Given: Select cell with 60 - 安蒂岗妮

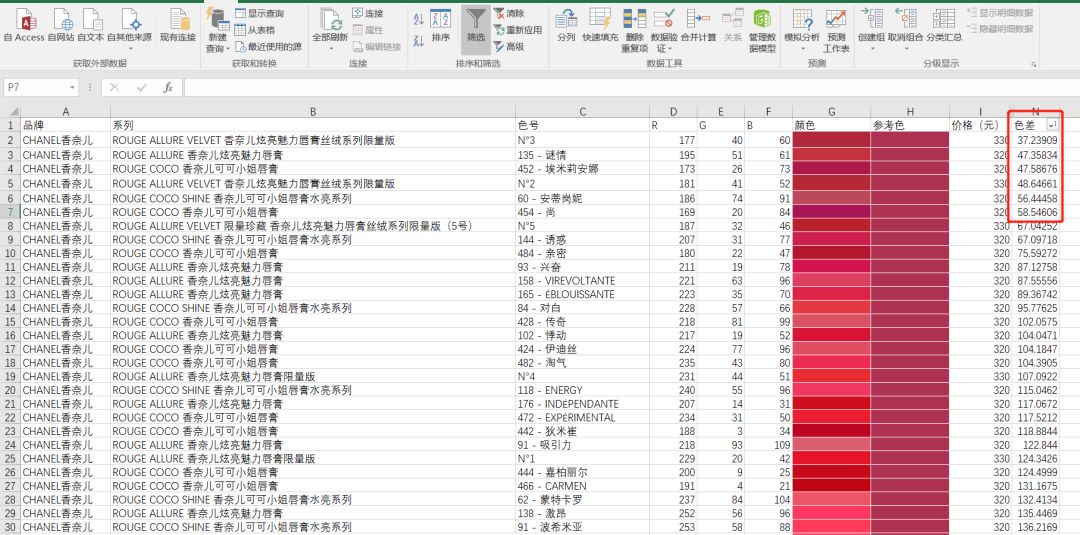Looking at the screenshot, I should [x=583, y=198].
